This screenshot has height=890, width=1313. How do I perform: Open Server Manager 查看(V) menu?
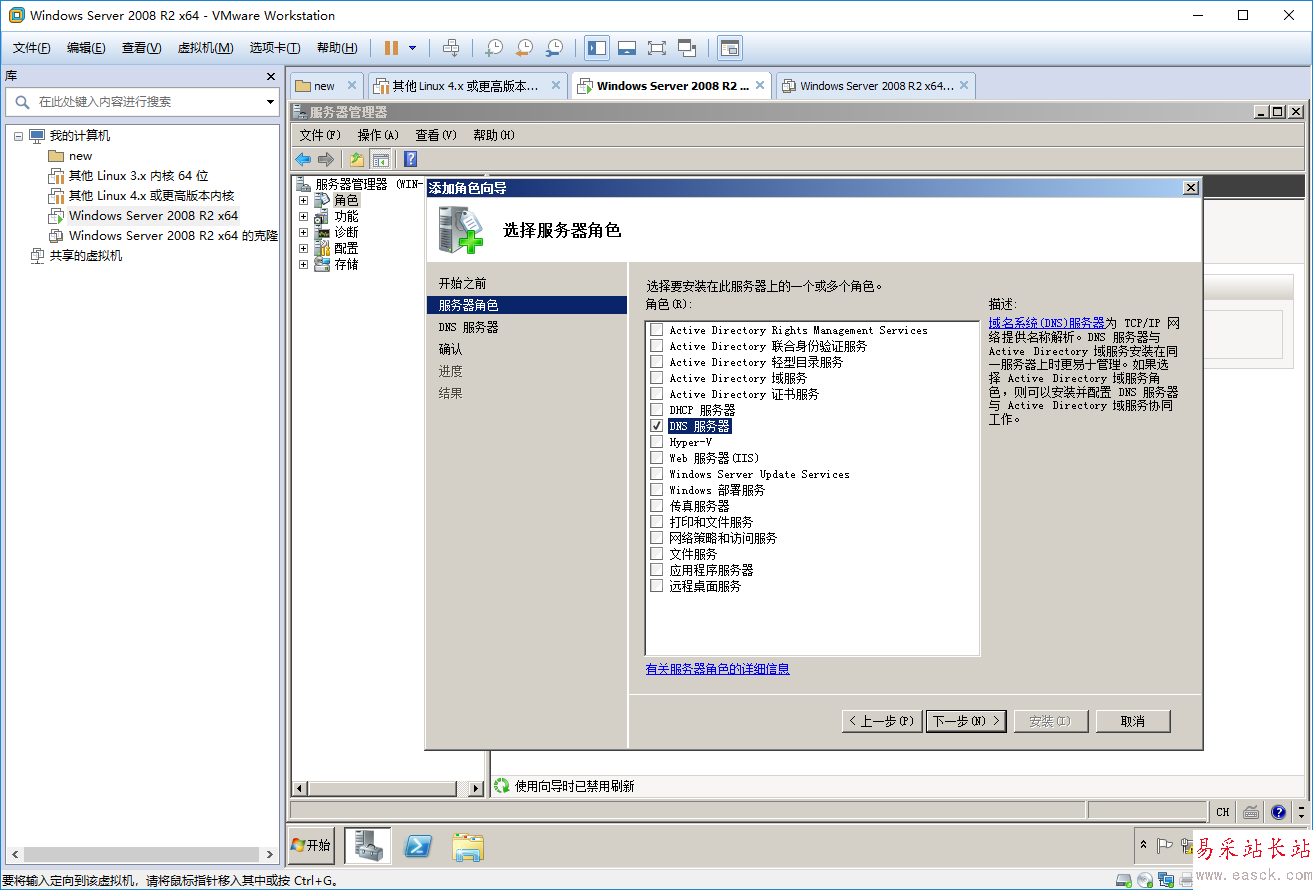tap(436, 135)
